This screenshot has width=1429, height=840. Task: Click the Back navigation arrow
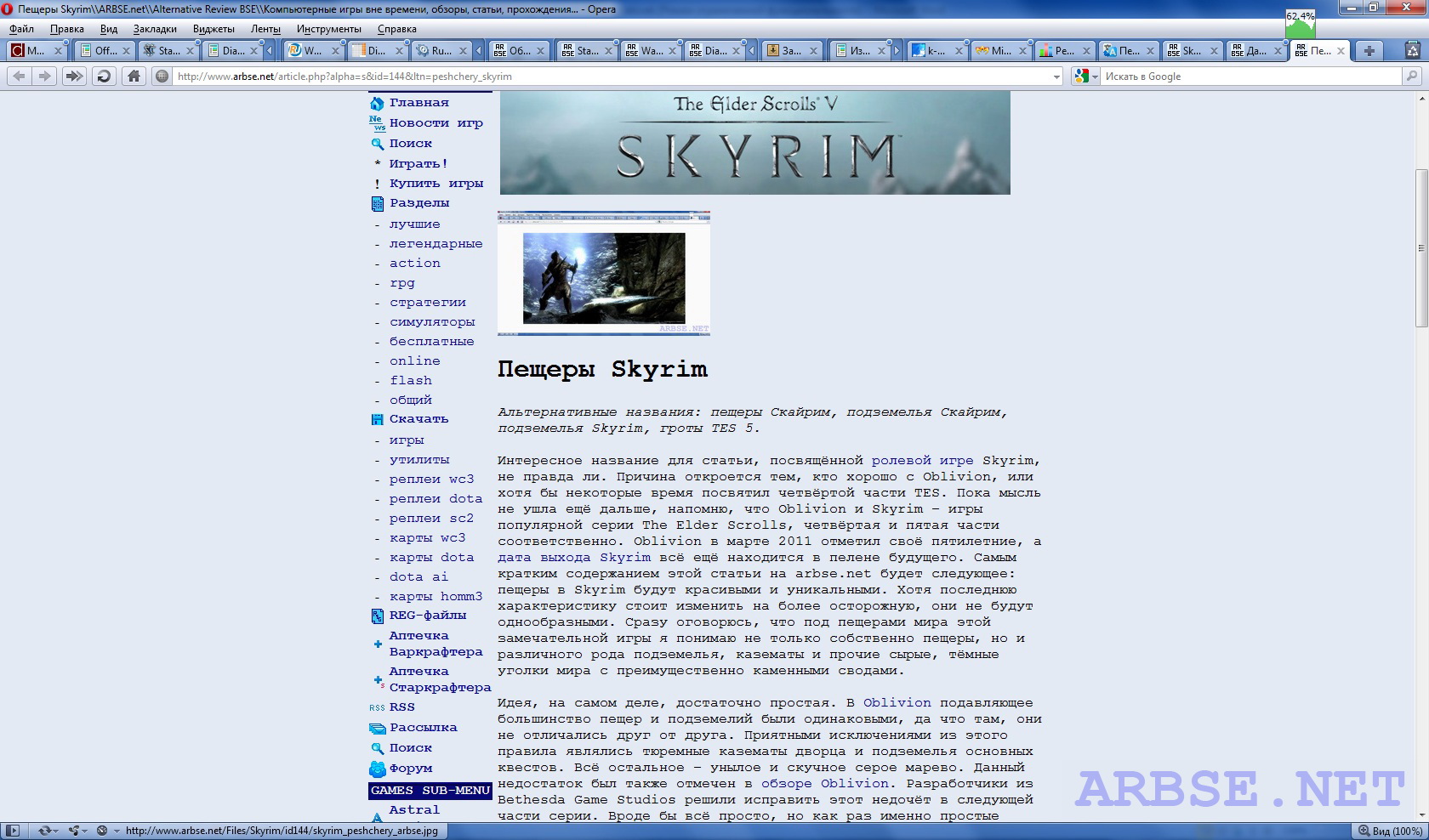(x=19, y=77)
